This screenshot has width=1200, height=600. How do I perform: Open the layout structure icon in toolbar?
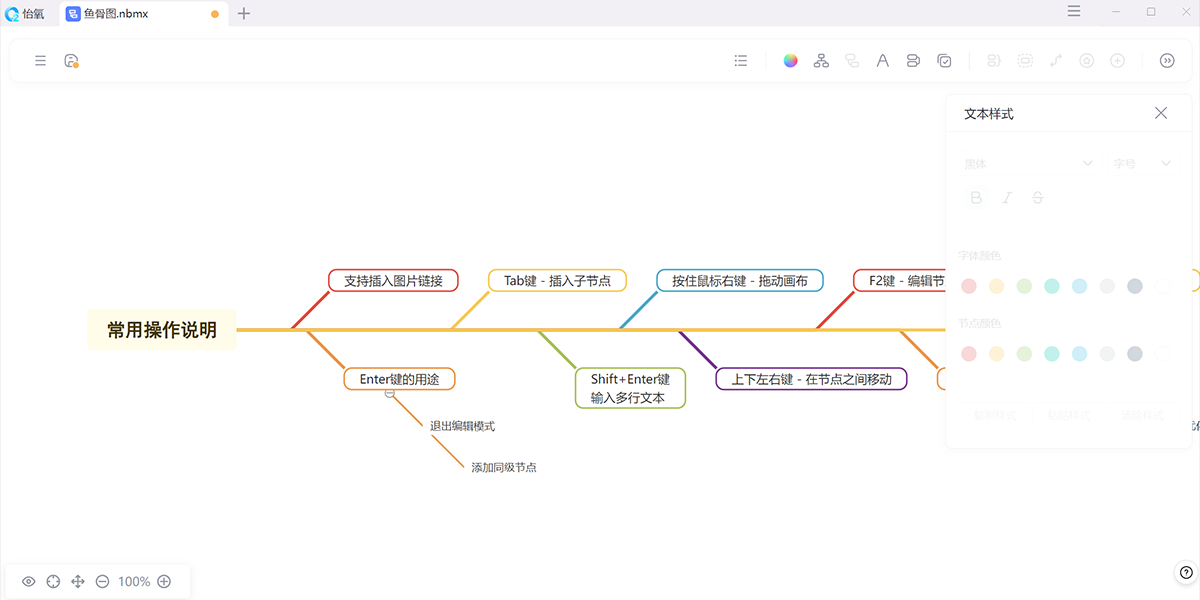tap(821, 61)
